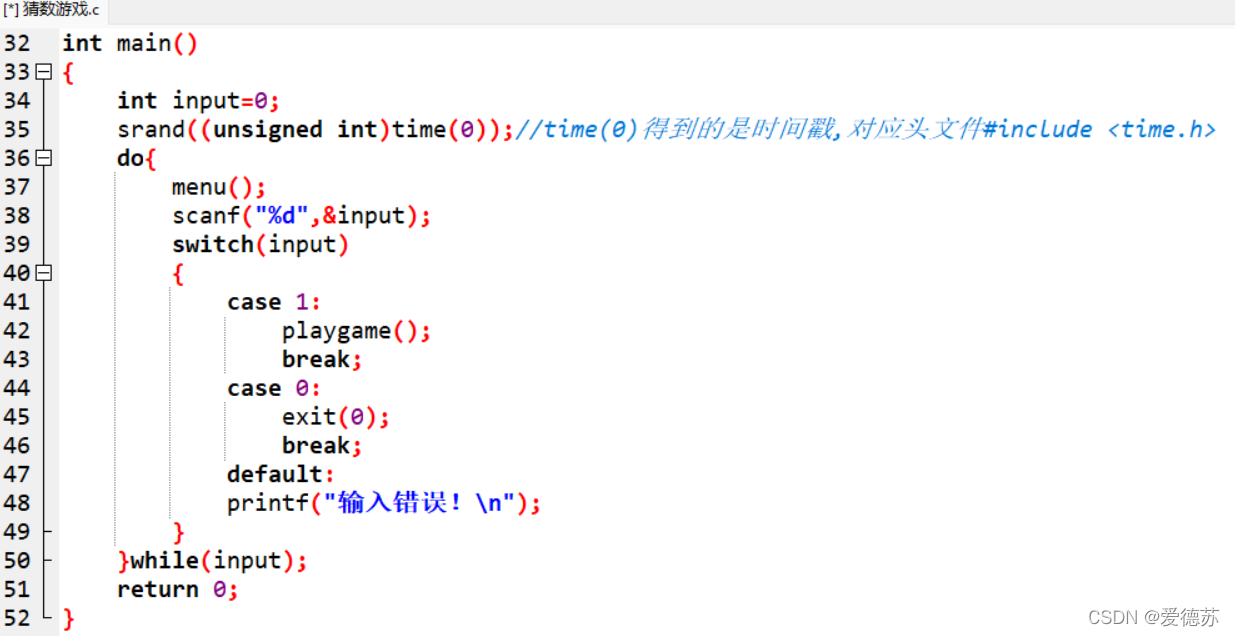The width and height of the screenshot is (1235, 636).
Task: Click line number 52 in the gutter
Action: [17, 618]
